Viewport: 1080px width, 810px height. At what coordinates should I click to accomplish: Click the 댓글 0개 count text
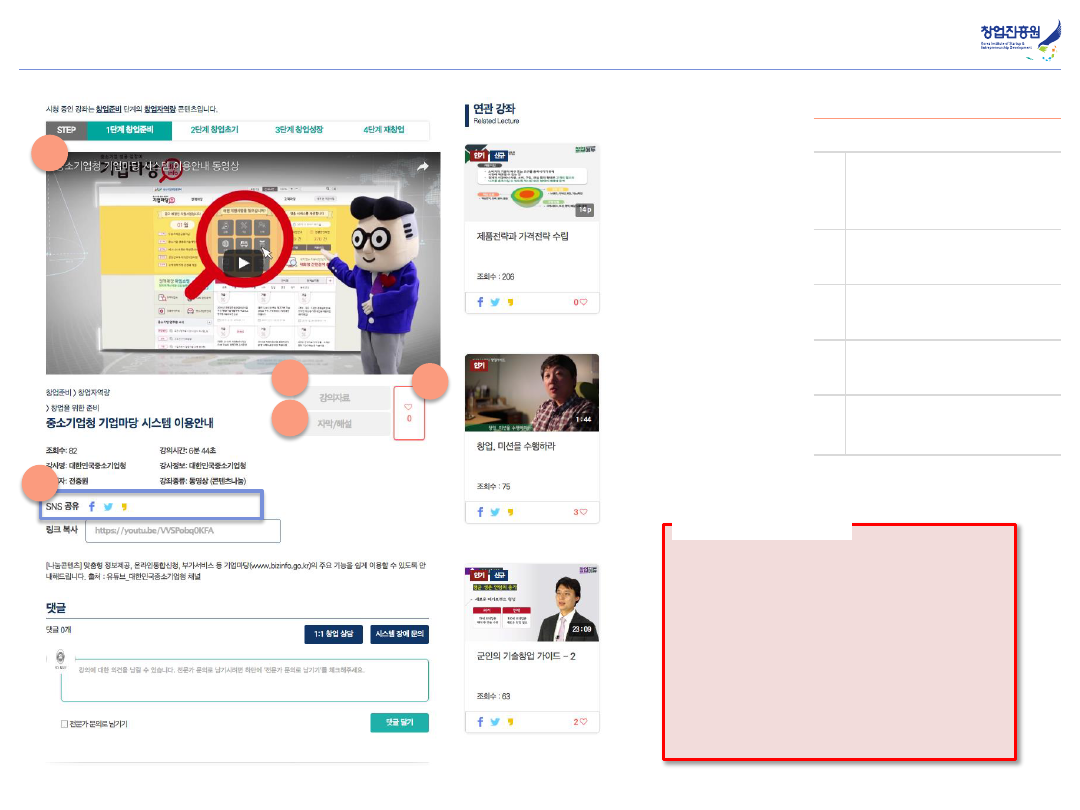59,630
